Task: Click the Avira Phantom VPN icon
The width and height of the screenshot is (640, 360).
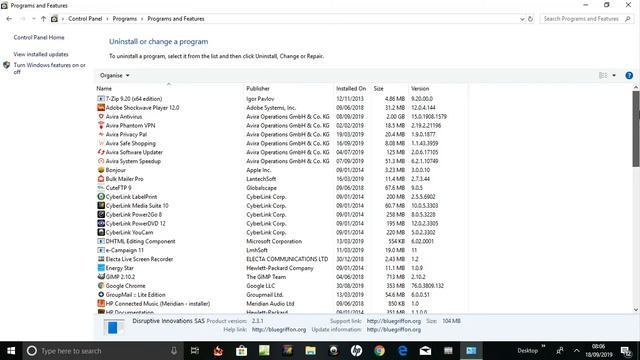Action: (x=101, y=125)
